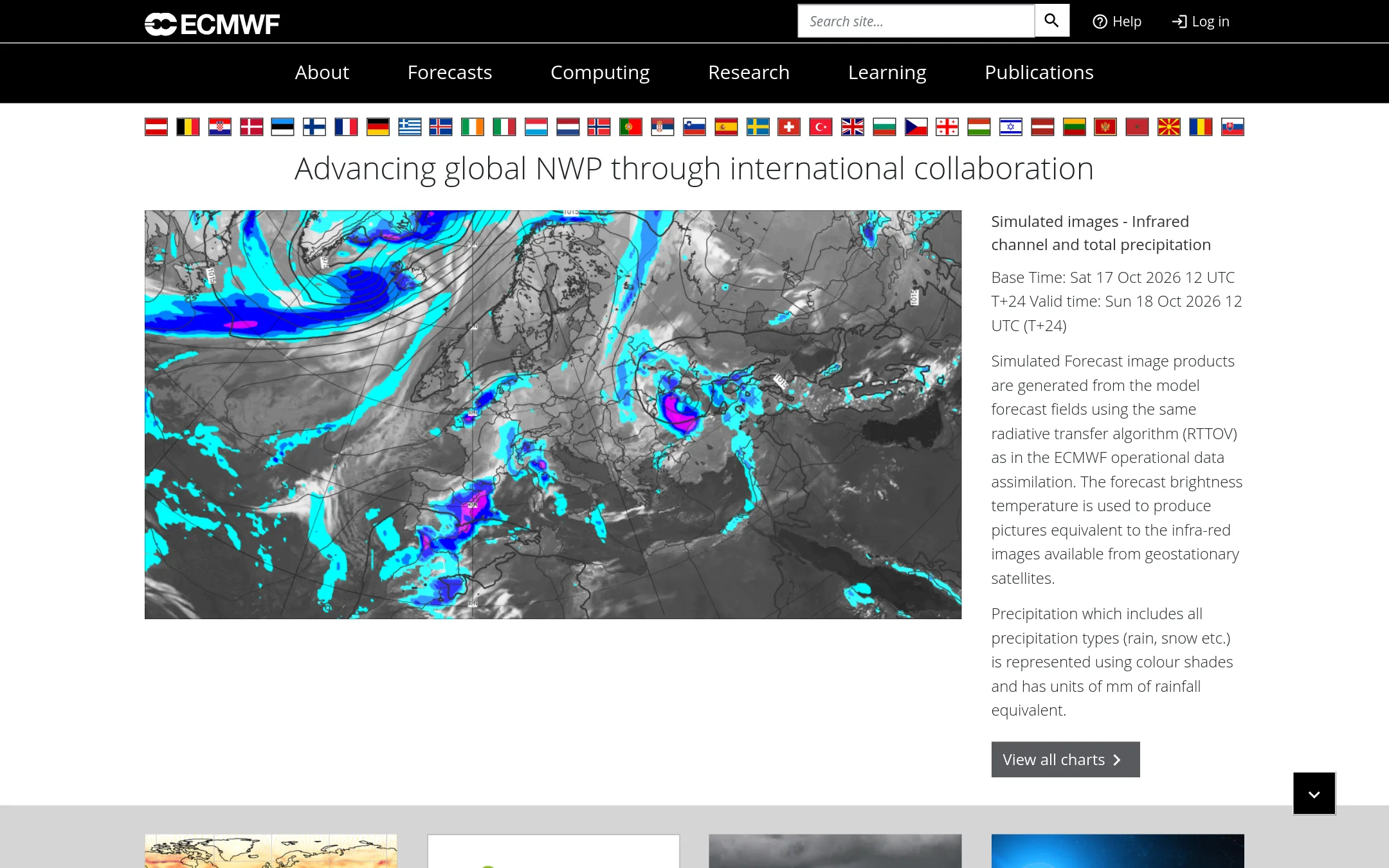Click the Sweden flag icon

tap(758, 127)
